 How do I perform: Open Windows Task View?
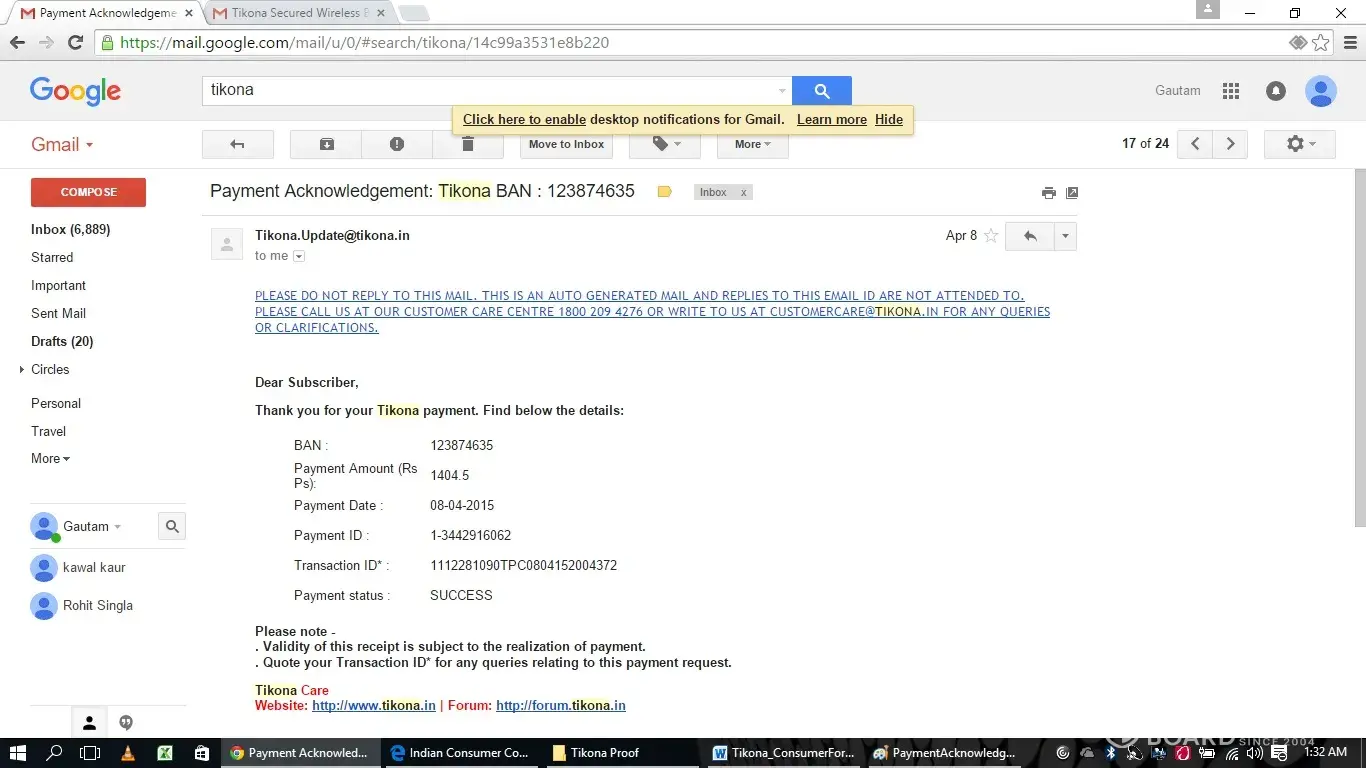click(90, 753)
